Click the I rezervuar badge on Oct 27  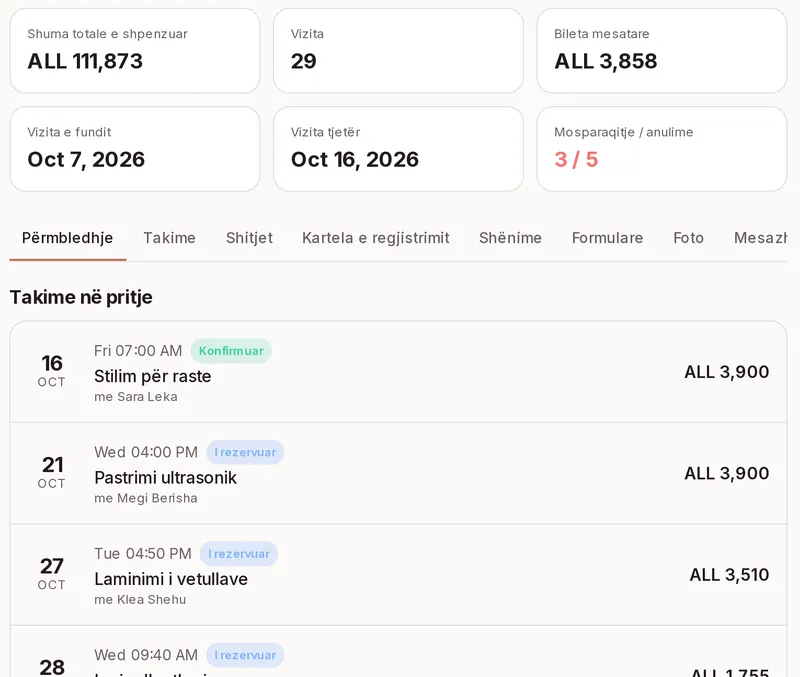[239, 554]
